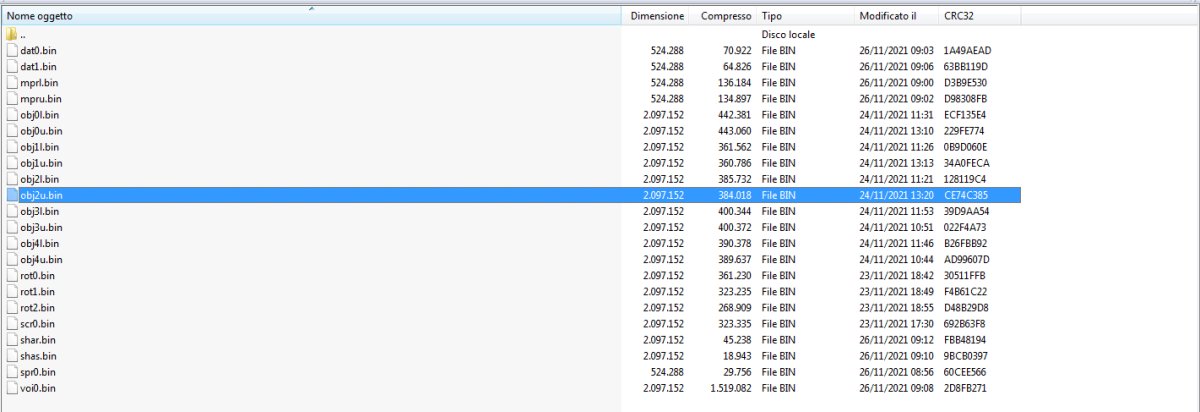Click CRC32 value D3B9E530

coord(965,82)
